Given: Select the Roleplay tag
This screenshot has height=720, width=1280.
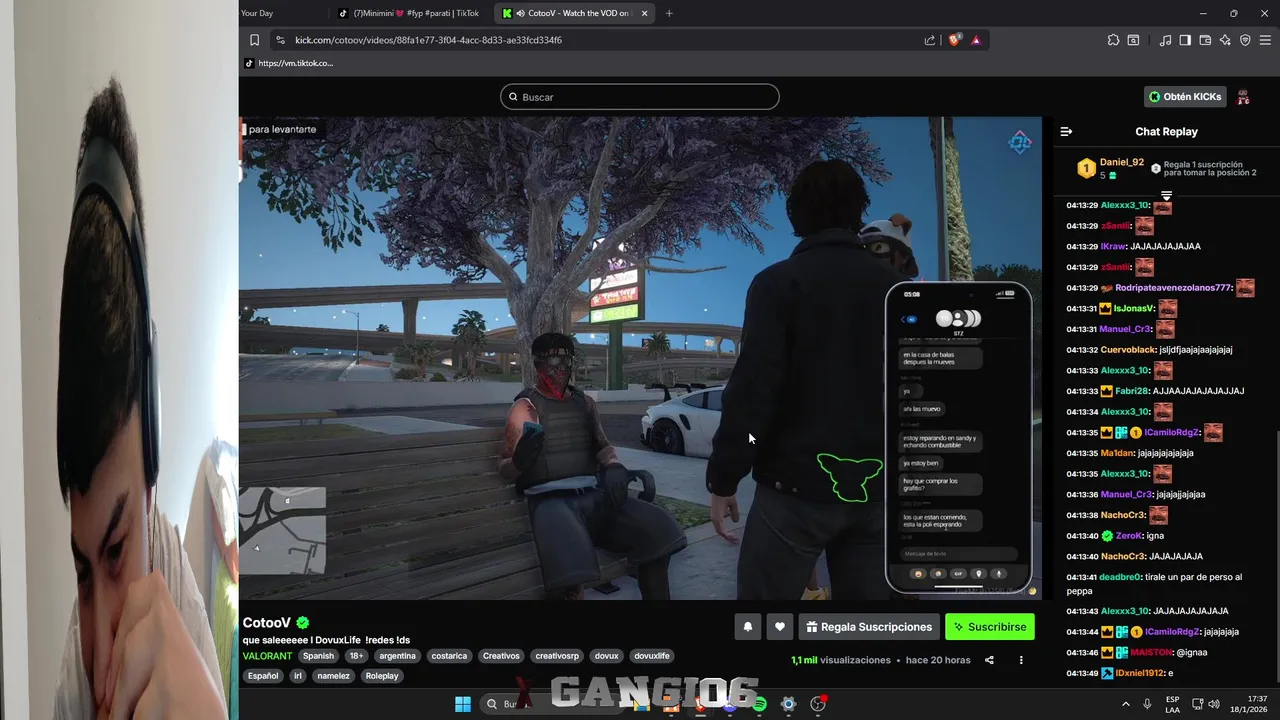Looking at the screenshot, I should (x=382, y=676).
